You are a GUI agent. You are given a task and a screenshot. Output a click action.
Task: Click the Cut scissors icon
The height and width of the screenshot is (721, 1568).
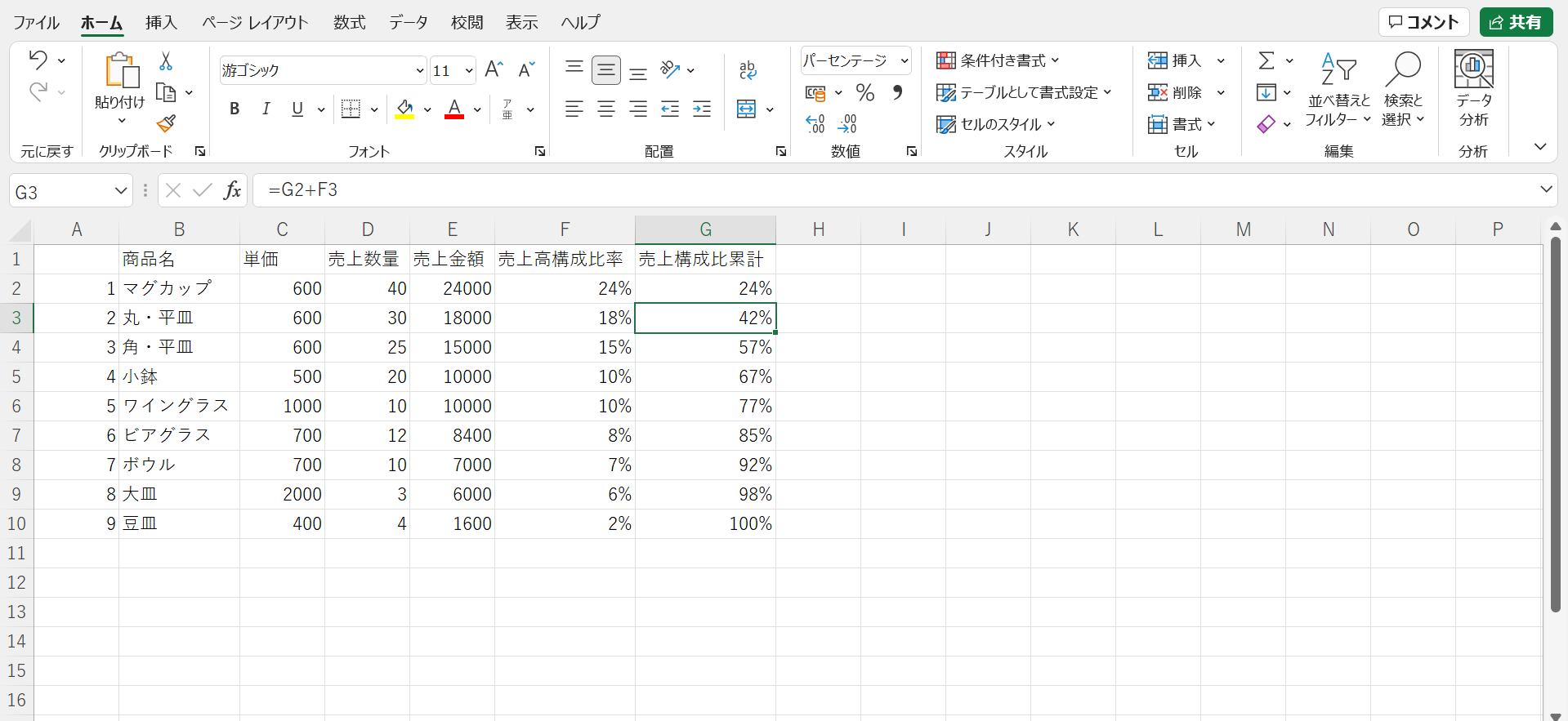click(x=166, y=61)
